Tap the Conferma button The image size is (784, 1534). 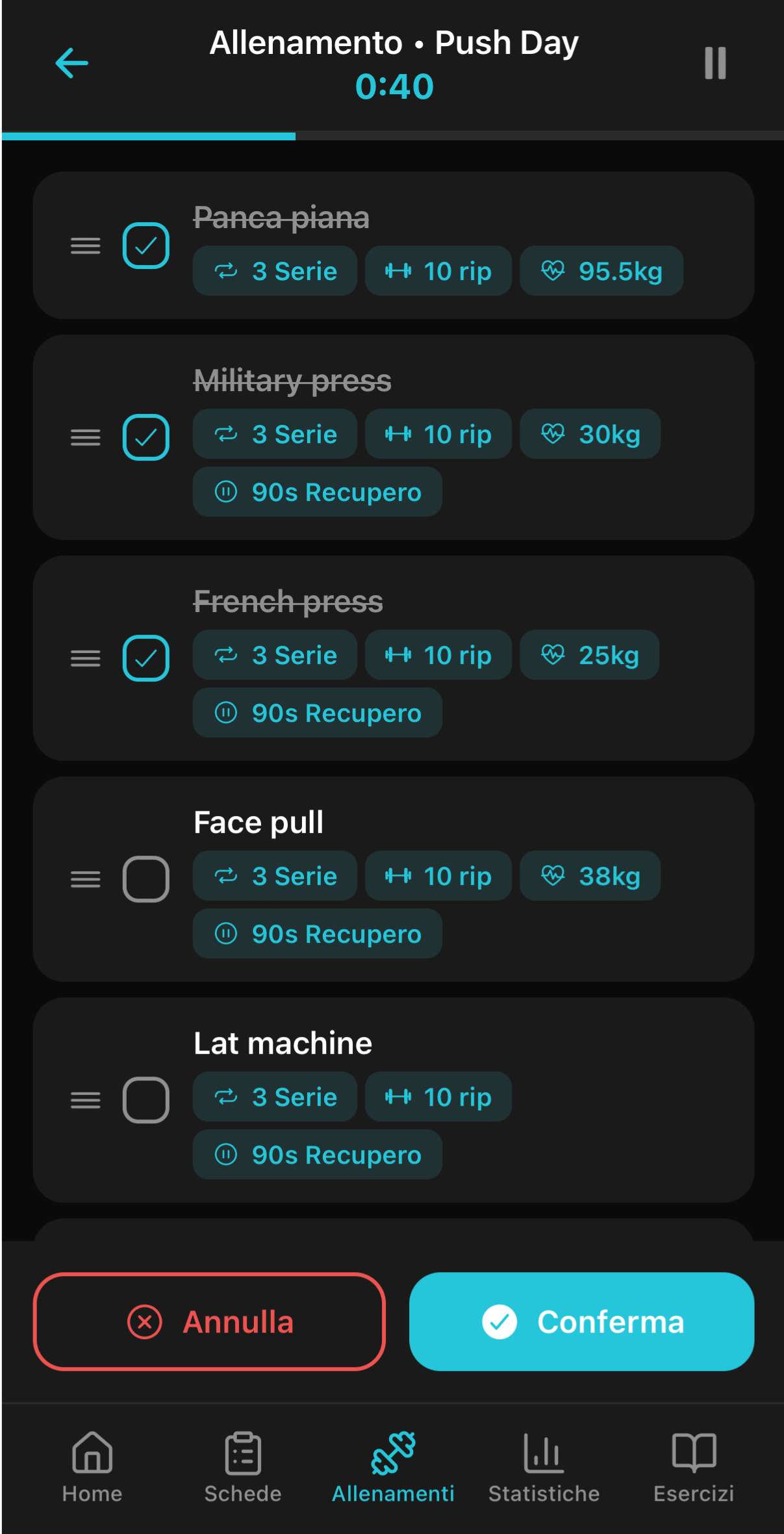click(581, 1322)
